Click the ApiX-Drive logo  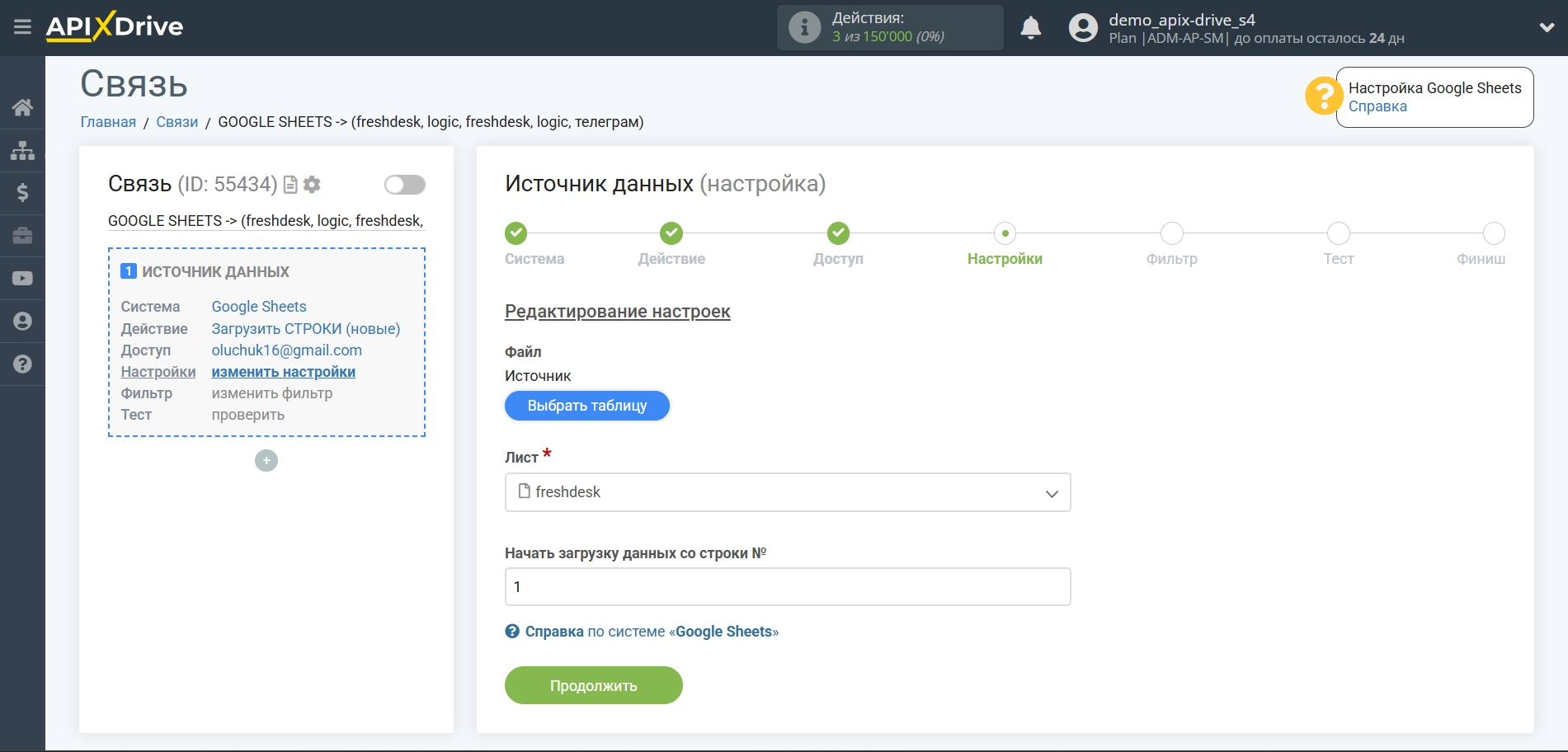pos(115,26)
